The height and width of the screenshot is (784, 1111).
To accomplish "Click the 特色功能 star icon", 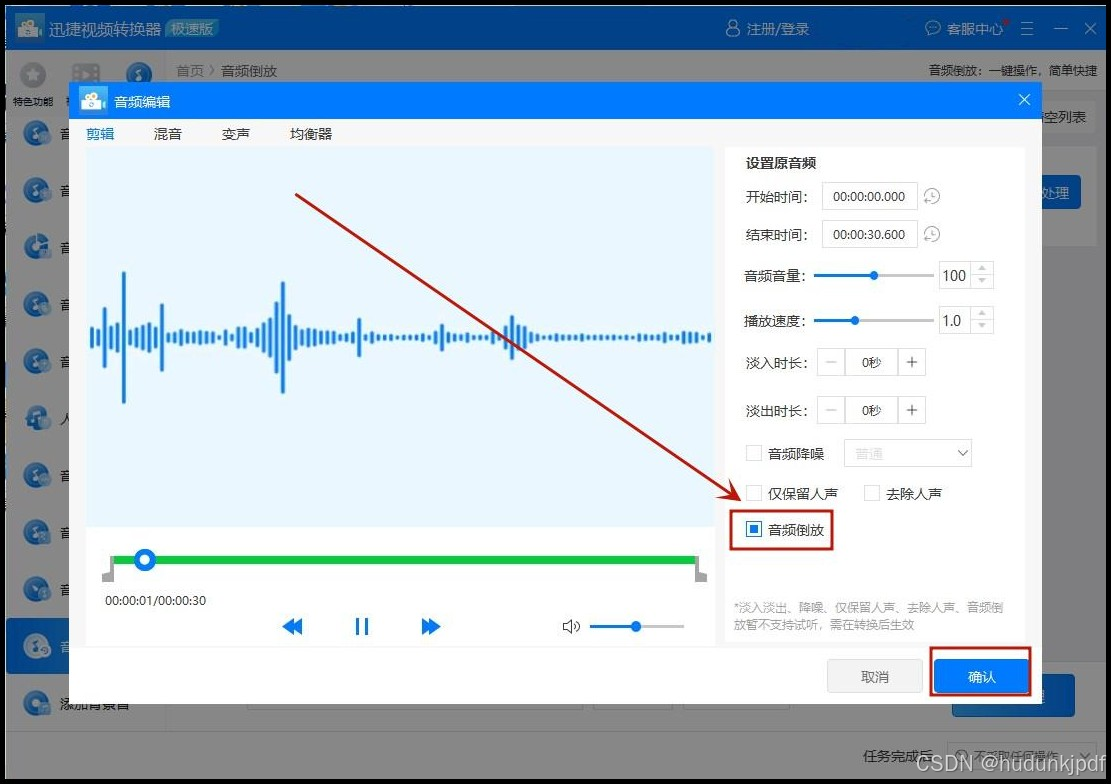I will click(x=33, y=75).
